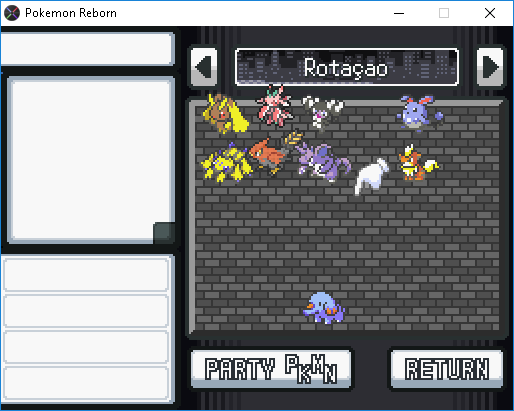Select the yellow and purple spider Pokemon

tap(227, 163)
